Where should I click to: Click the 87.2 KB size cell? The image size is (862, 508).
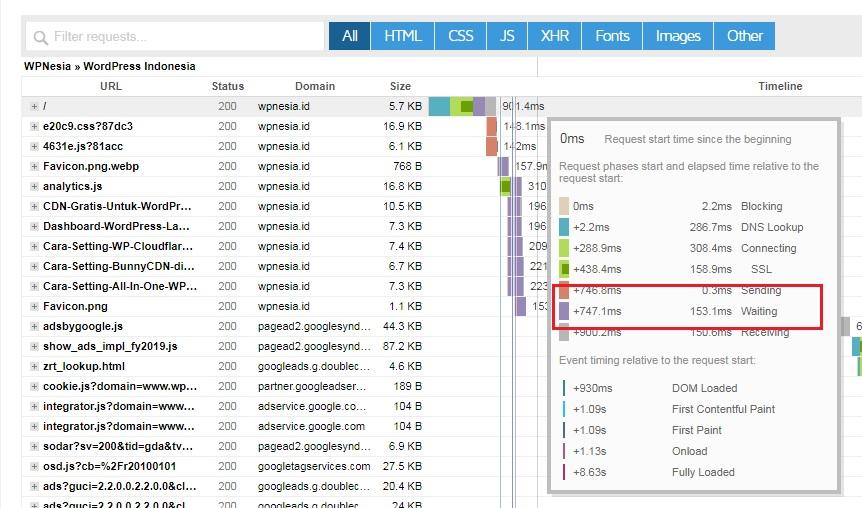pos(402,346)
